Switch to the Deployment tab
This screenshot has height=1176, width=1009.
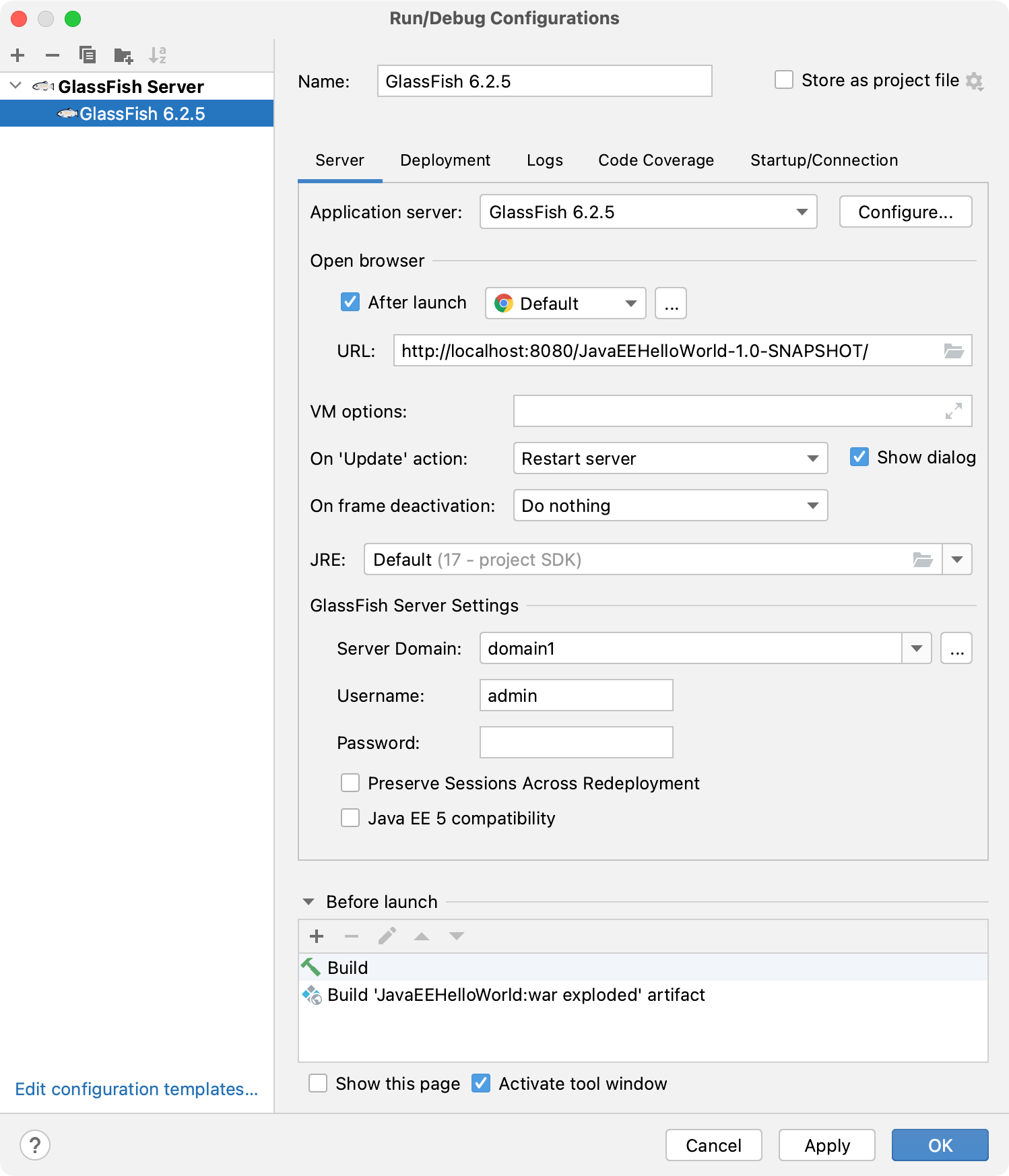[445, 160]
